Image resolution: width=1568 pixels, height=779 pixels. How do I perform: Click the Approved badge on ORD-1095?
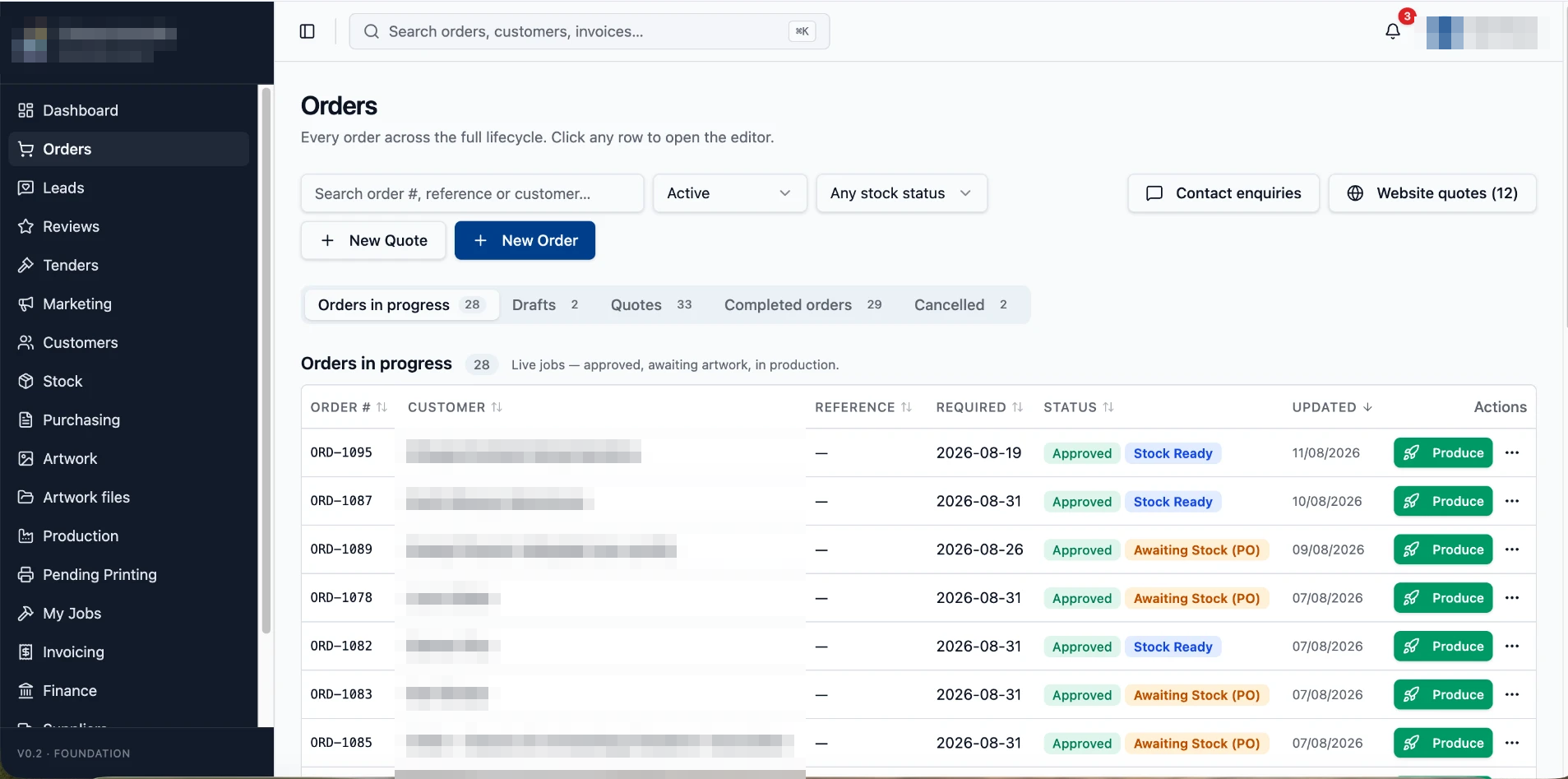[x=1081, y=453]
